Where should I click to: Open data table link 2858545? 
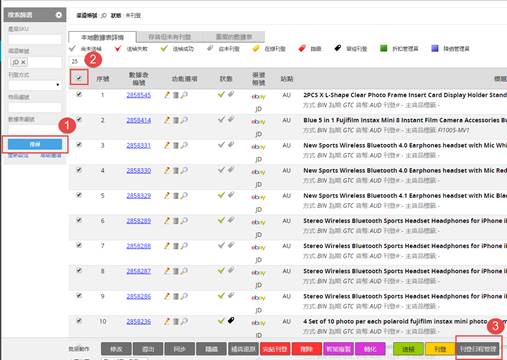pos(139,95)
